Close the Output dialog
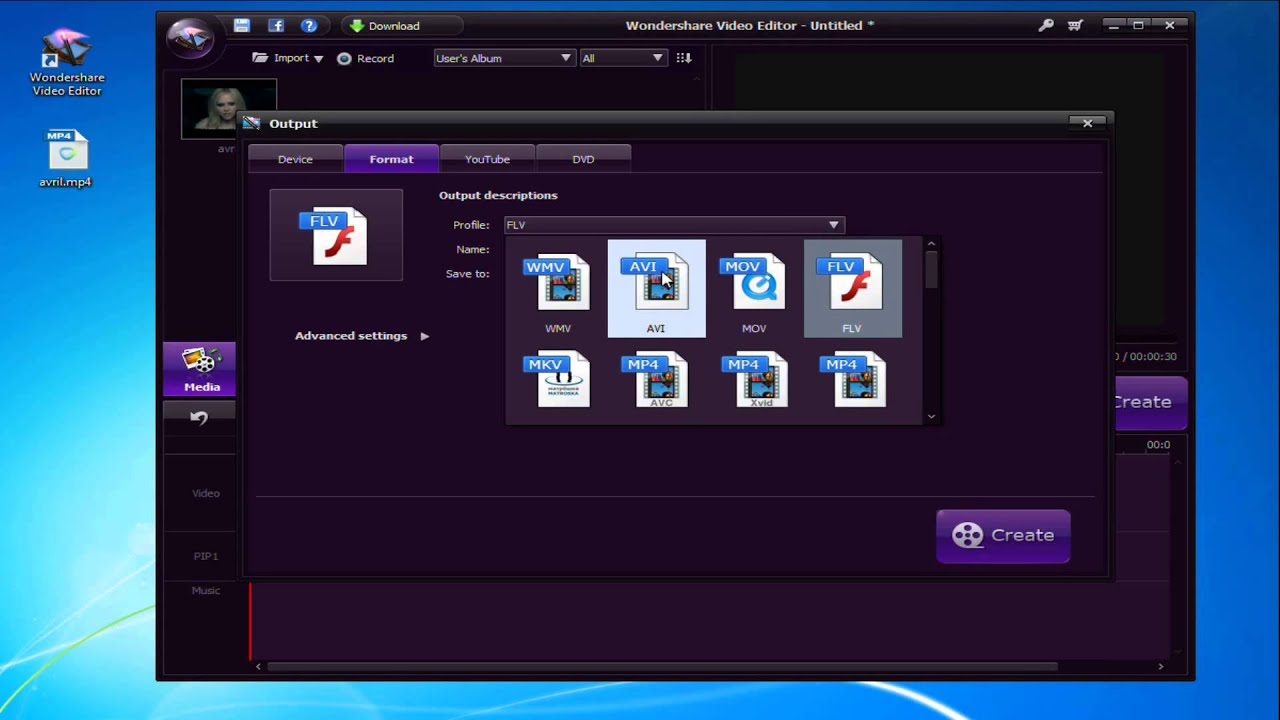The width and height of the screenshot is (1280, 720). click(x=1088, y=123)
